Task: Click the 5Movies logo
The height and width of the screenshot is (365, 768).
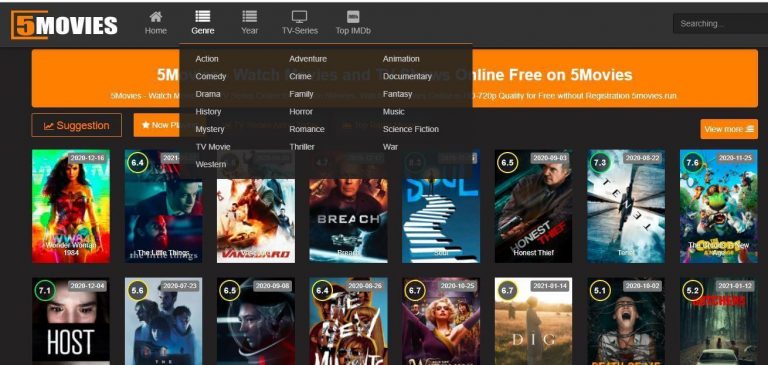Action: coord(64,24)
